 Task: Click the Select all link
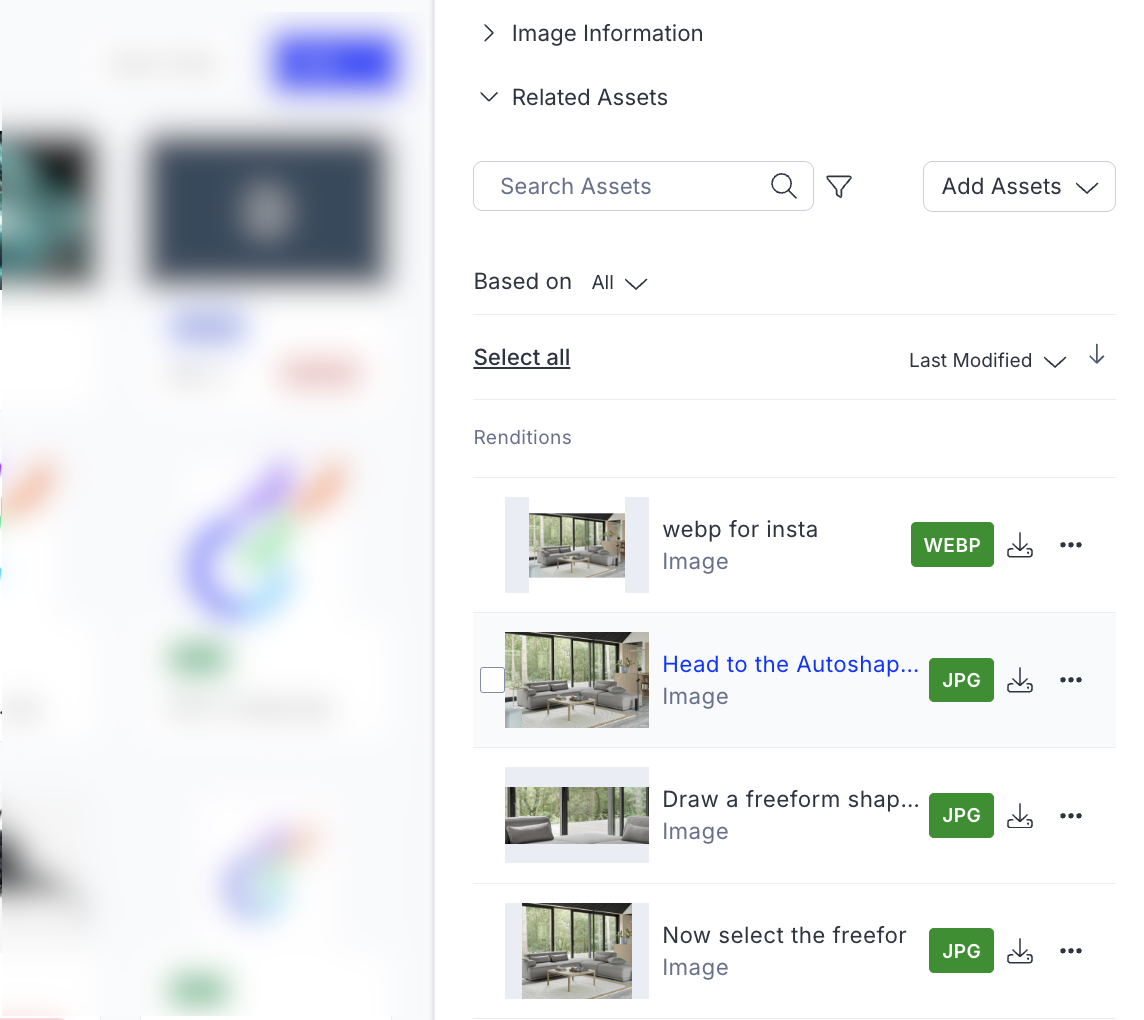pyautogui.click(x=522, y=358)
